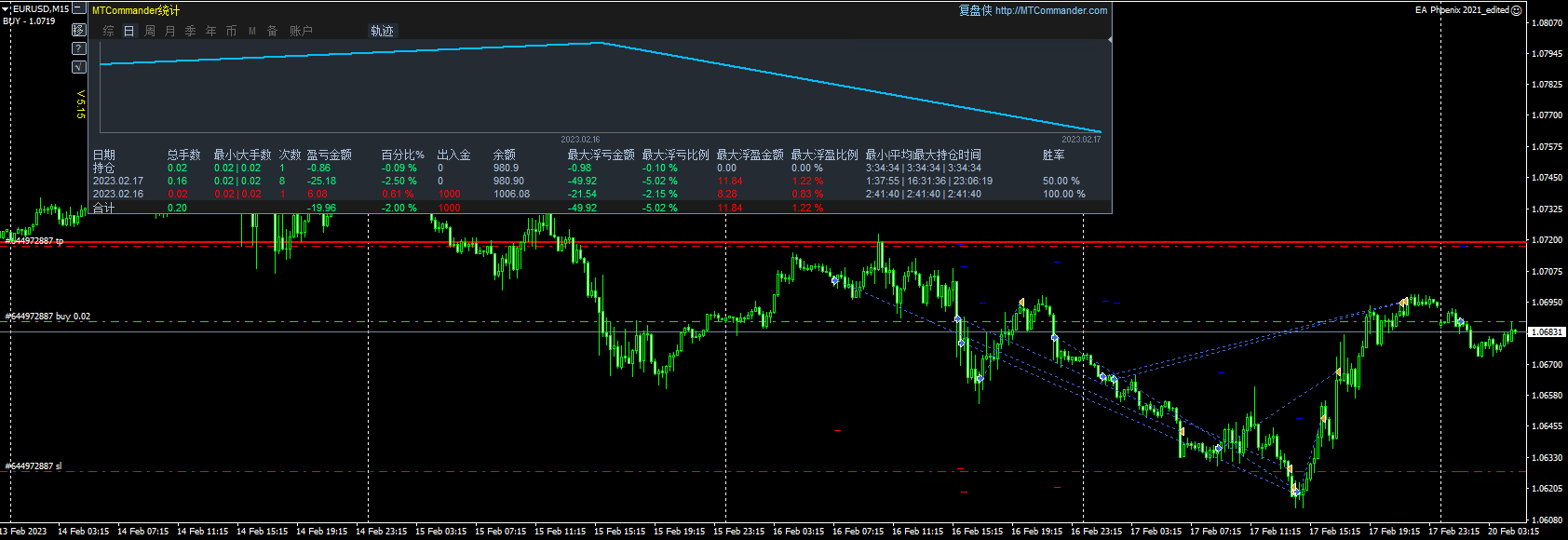Select the 2023.02.17 statistics row
The image size is (1568, 540).
click(118, 182)
